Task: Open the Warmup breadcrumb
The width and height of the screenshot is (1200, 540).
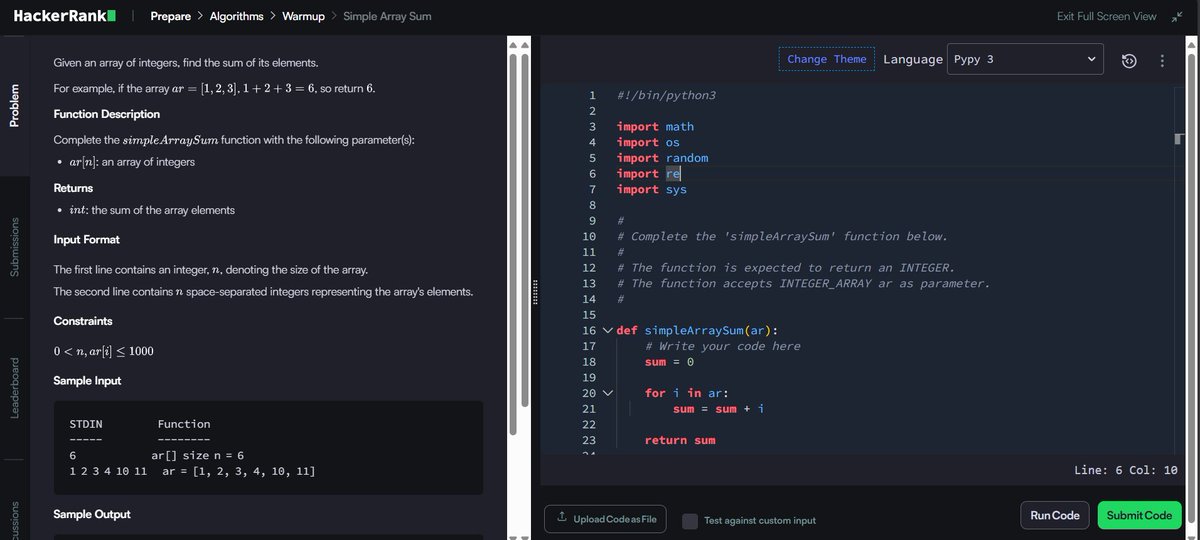Action: [x=304, y=16]
